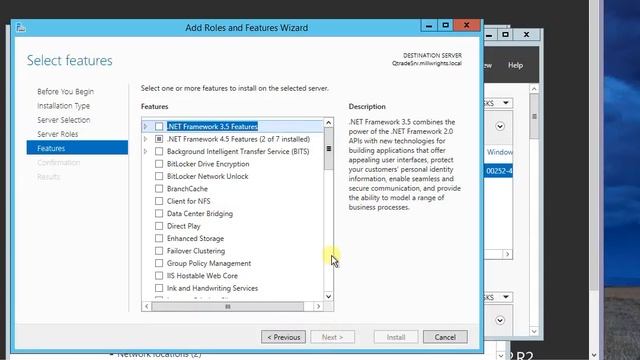Enable BitLocker Drive Encryption checkbox
Image resolution: width=640 pixels, height=360 pixels.
pos(159,164)
